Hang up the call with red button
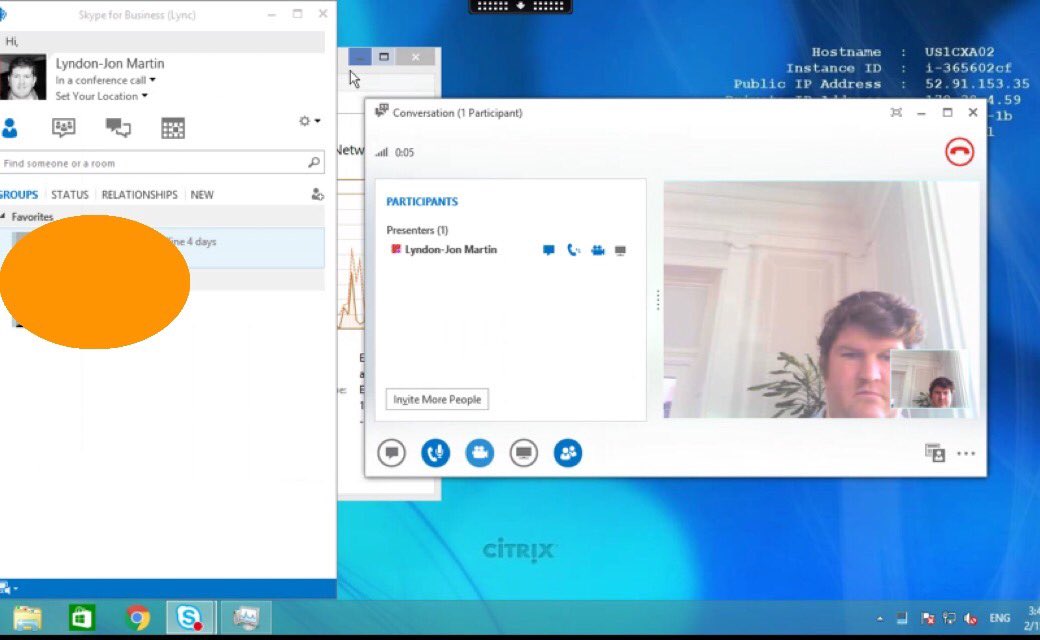1040x640 pixels. (959, 152)
